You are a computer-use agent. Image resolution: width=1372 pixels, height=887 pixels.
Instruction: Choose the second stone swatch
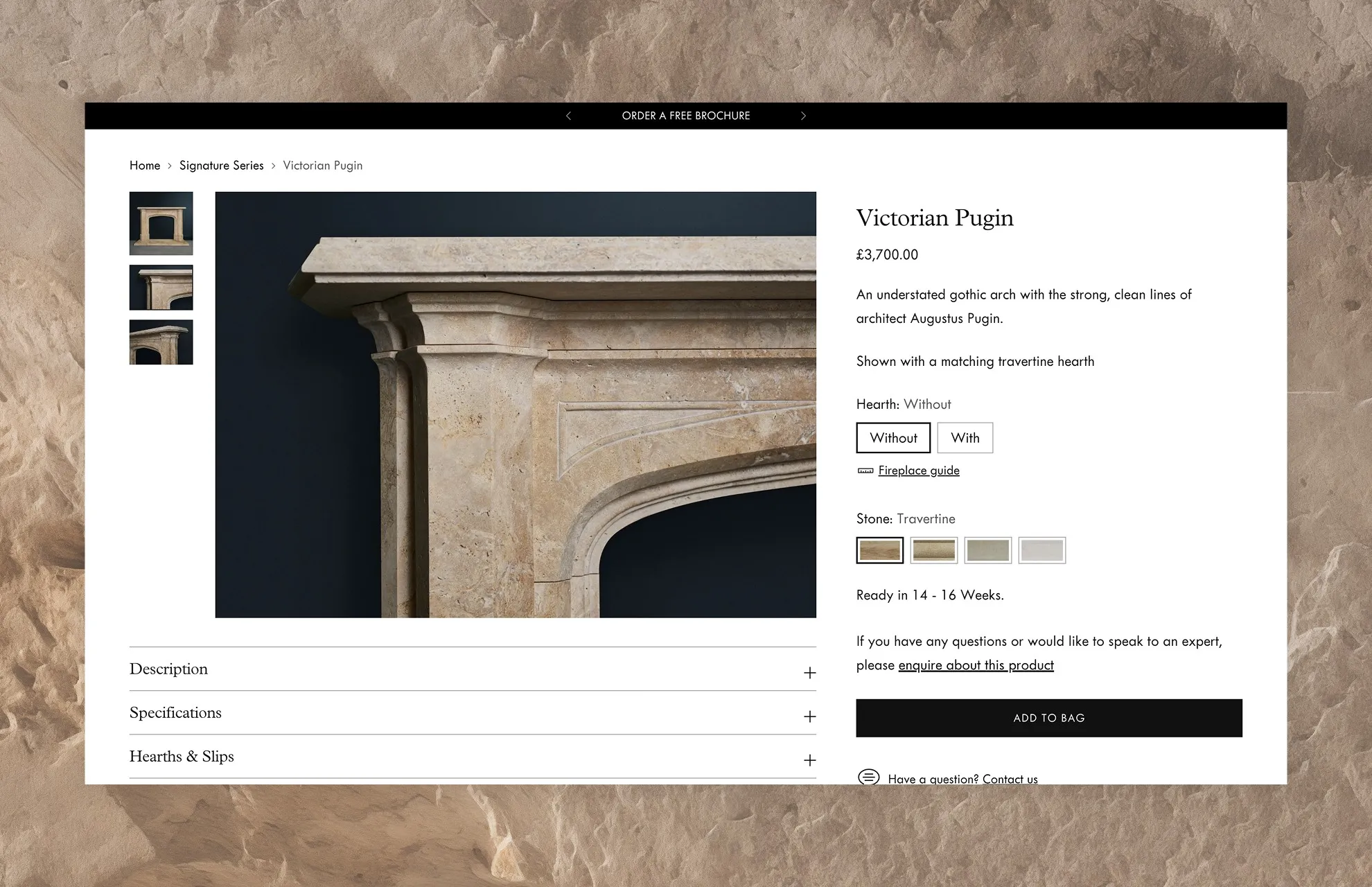coord(933,550)
